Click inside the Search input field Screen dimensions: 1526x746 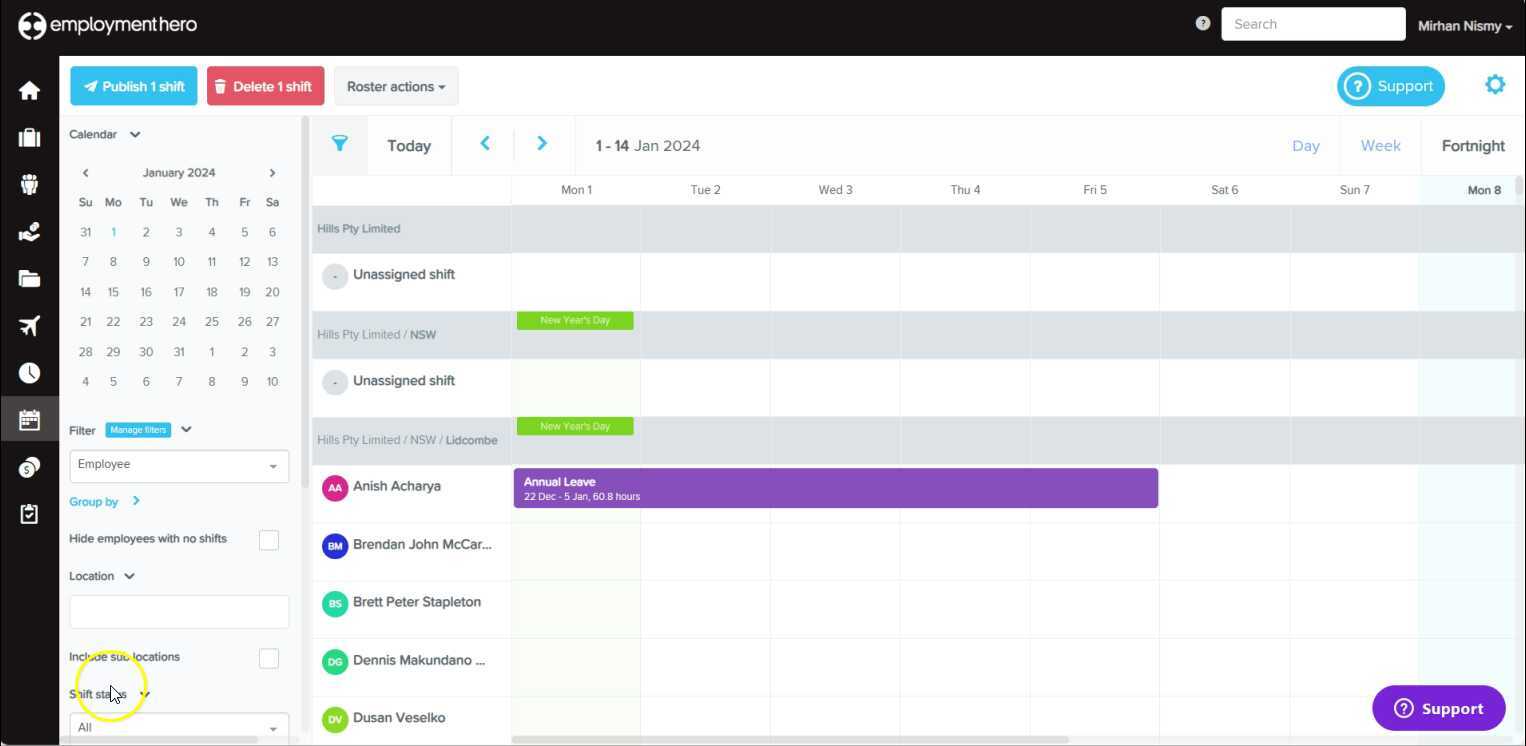point(1312,23)
